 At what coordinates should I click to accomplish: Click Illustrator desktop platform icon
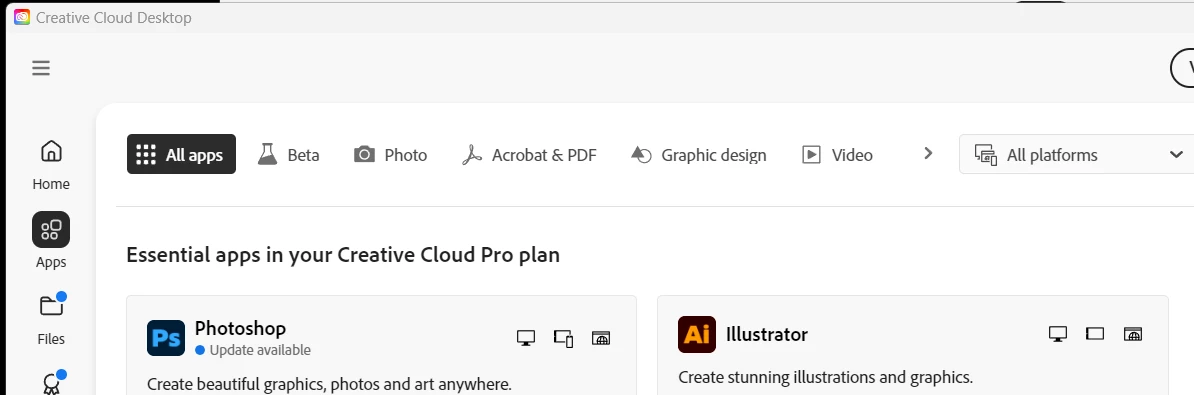click(1058, 333)
